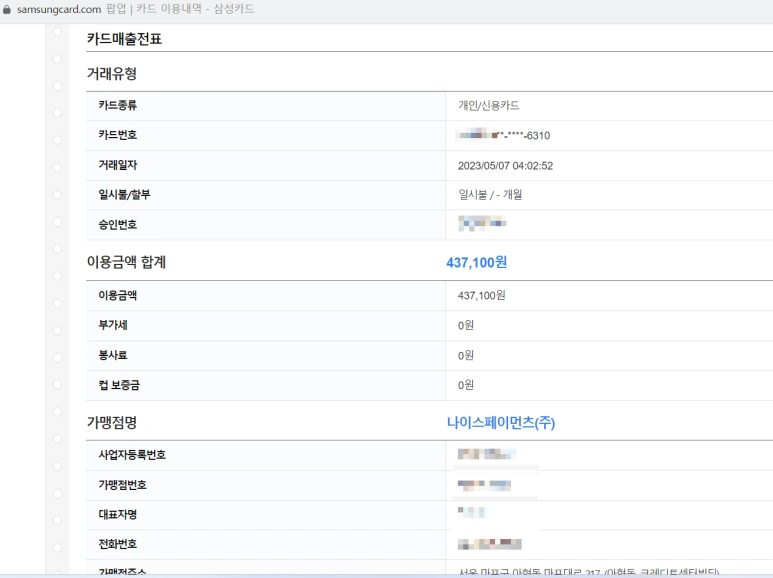Select the 가맹점번호 label
The width and height of the screenshot is (773, 578).
(x=123, y=485)
